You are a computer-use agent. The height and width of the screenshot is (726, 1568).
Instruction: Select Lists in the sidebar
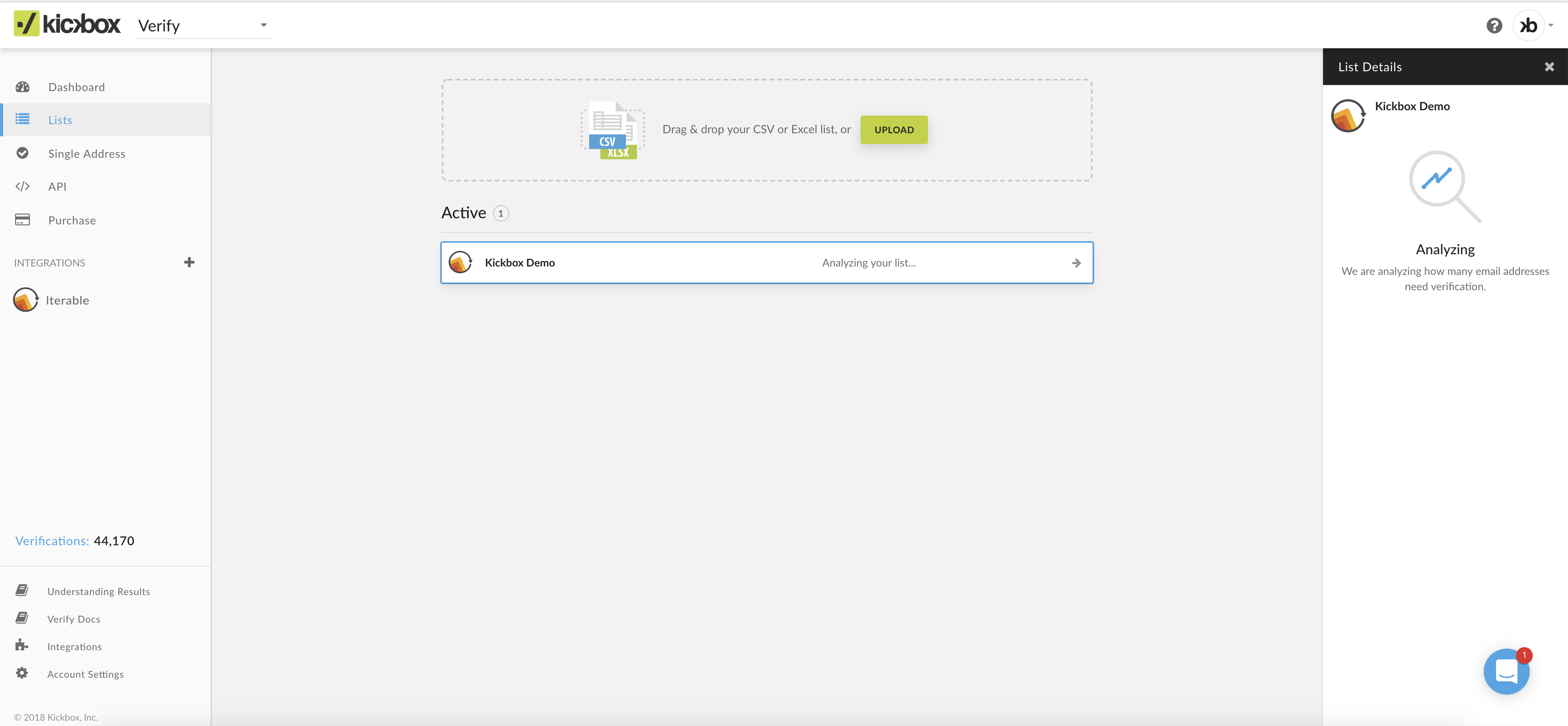[60, 120]
